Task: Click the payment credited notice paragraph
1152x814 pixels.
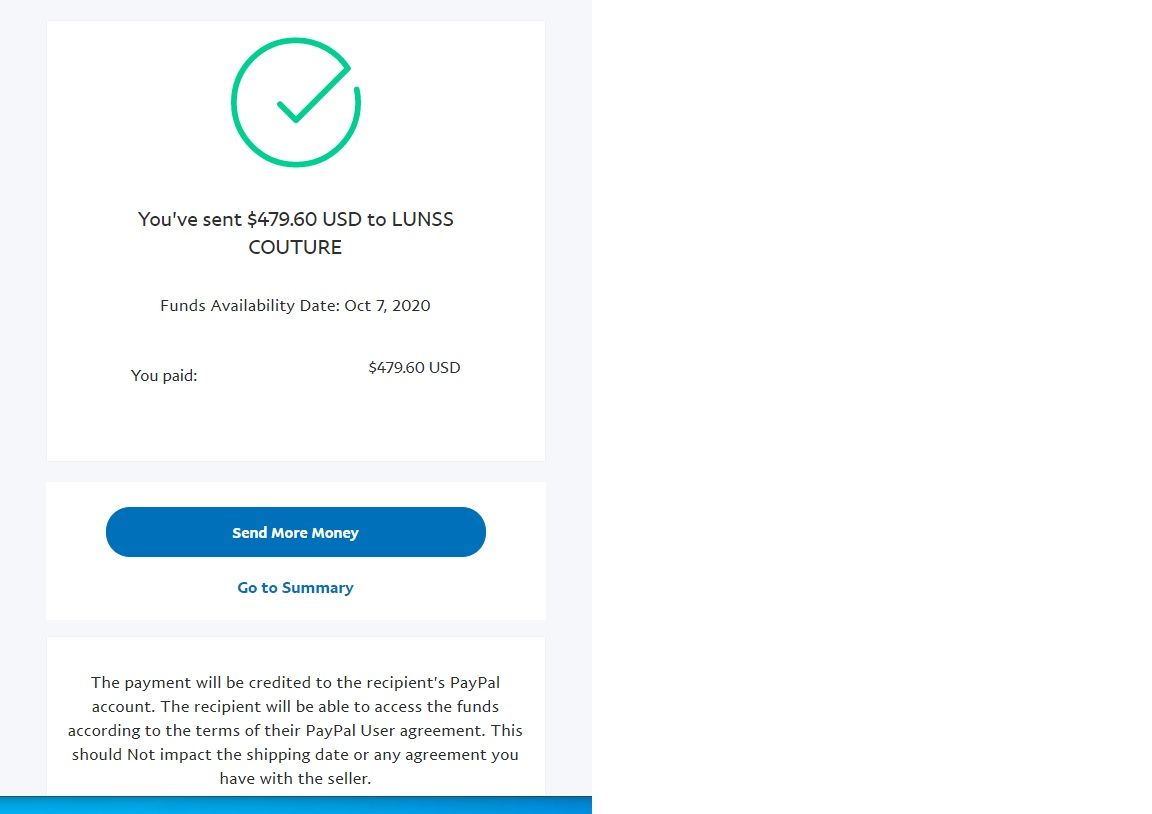Action: (295, 730)
